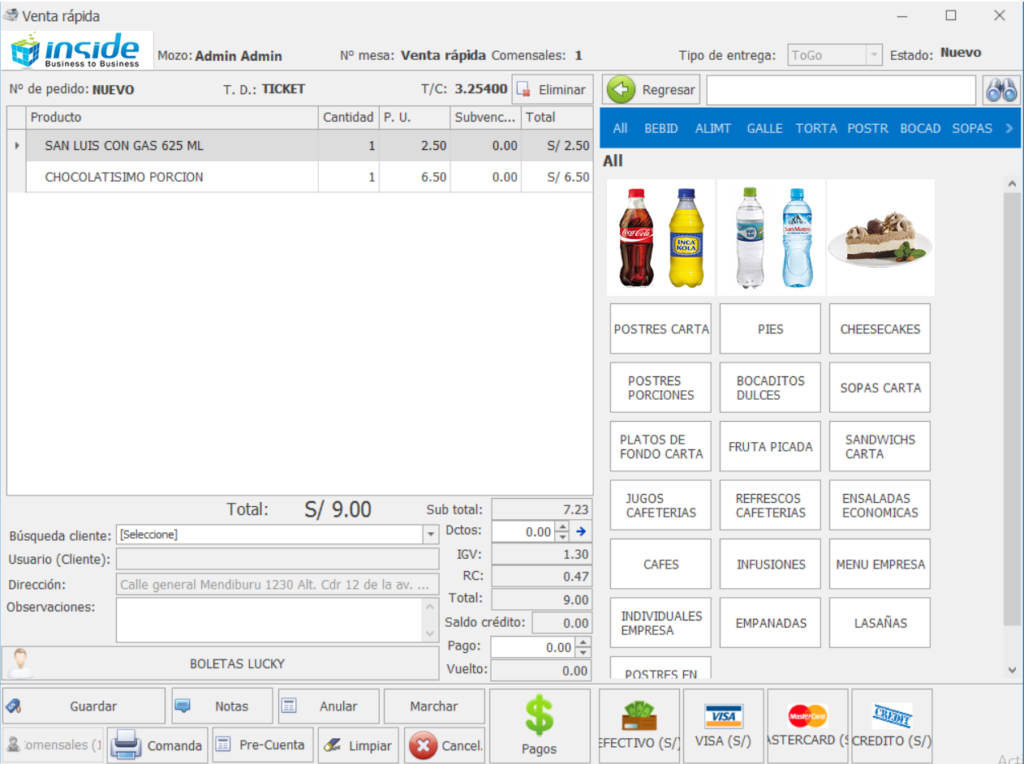Select the TORTA category tab
Viewport: 1024px width, 764px height.
point(816,128)
